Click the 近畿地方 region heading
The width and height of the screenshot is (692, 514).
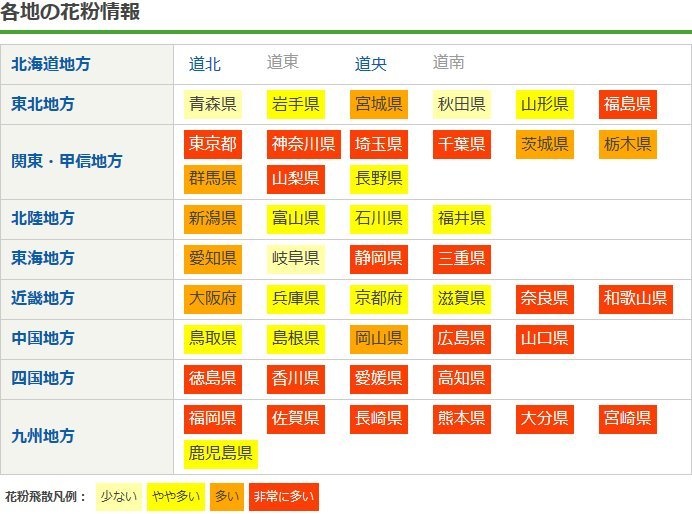pyautogui.click(x=43, y=298)
